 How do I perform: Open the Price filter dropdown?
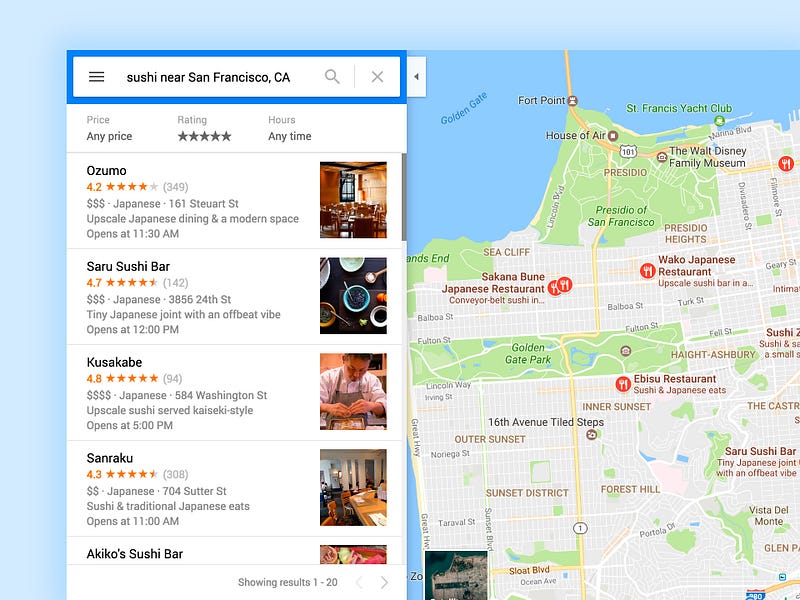109,129
